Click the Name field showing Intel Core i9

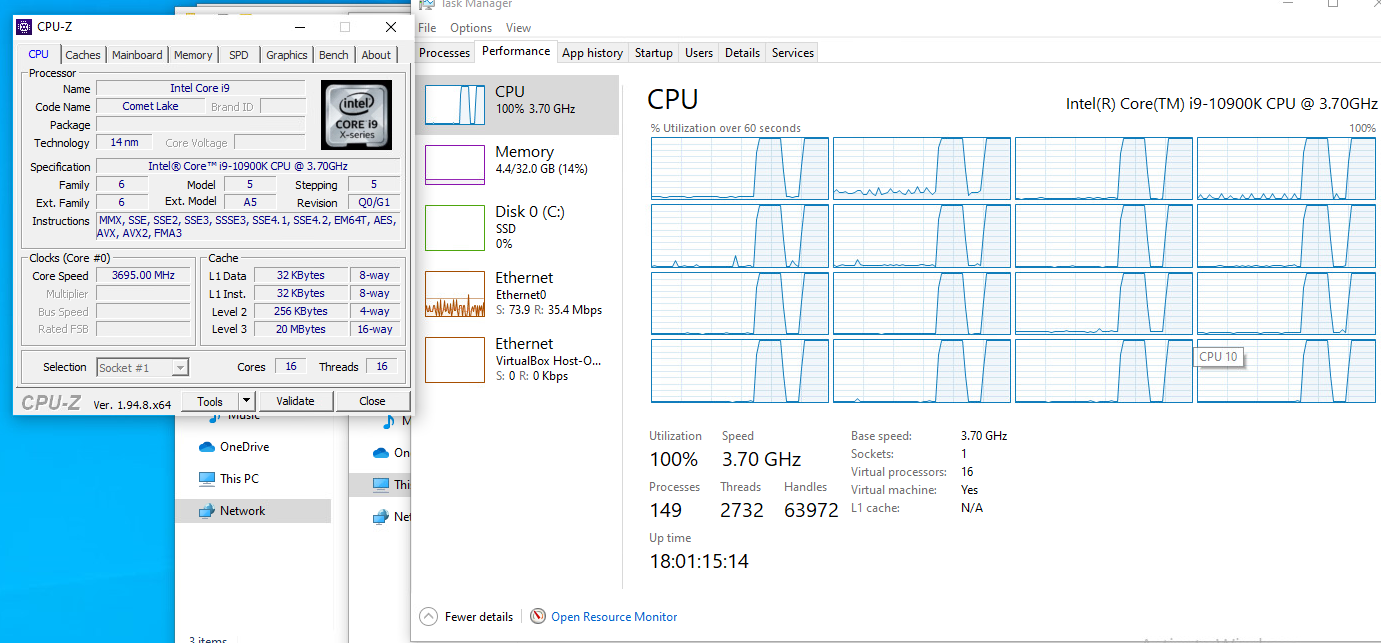[x=200, y=89]
